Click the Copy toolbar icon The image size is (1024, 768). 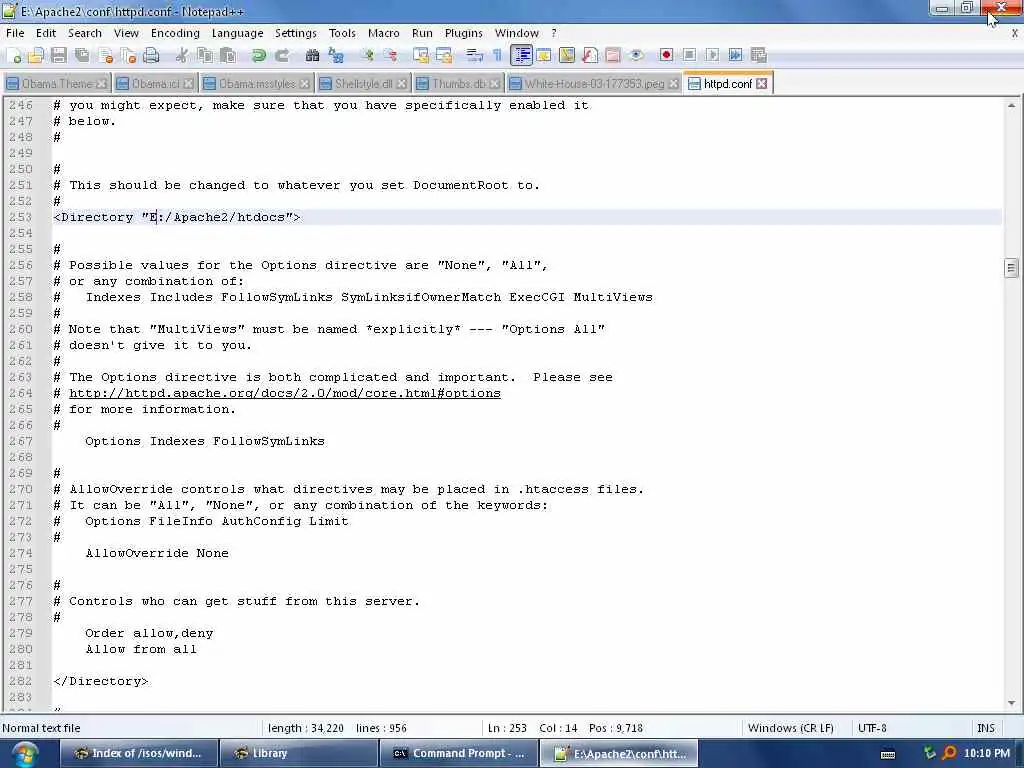pyautogui.click(x=204, y=56)
